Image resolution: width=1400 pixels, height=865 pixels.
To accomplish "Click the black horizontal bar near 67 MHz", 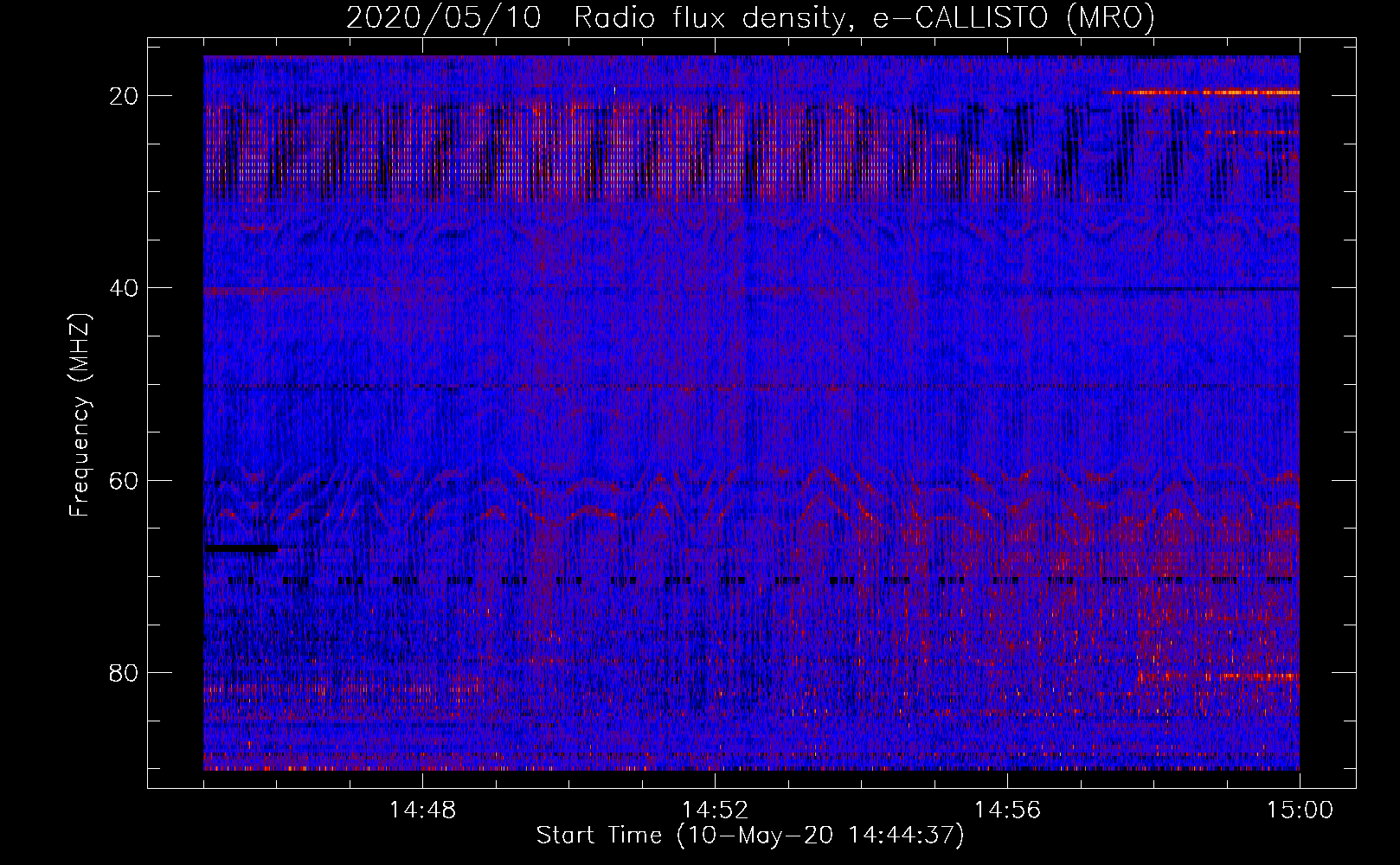I will tap(241, 548).
